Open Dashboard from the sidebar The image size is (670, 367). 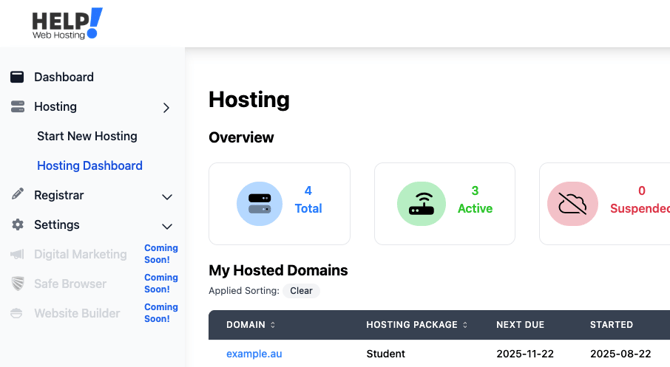[64, 77]
